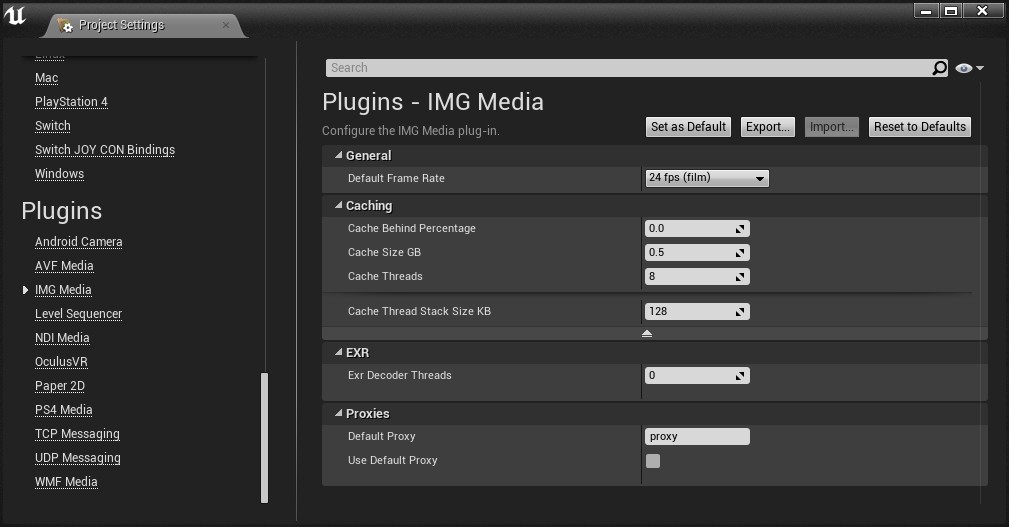
Task: Click the Exr Decoder Threads value field
Action: click(x=697, y=375)
